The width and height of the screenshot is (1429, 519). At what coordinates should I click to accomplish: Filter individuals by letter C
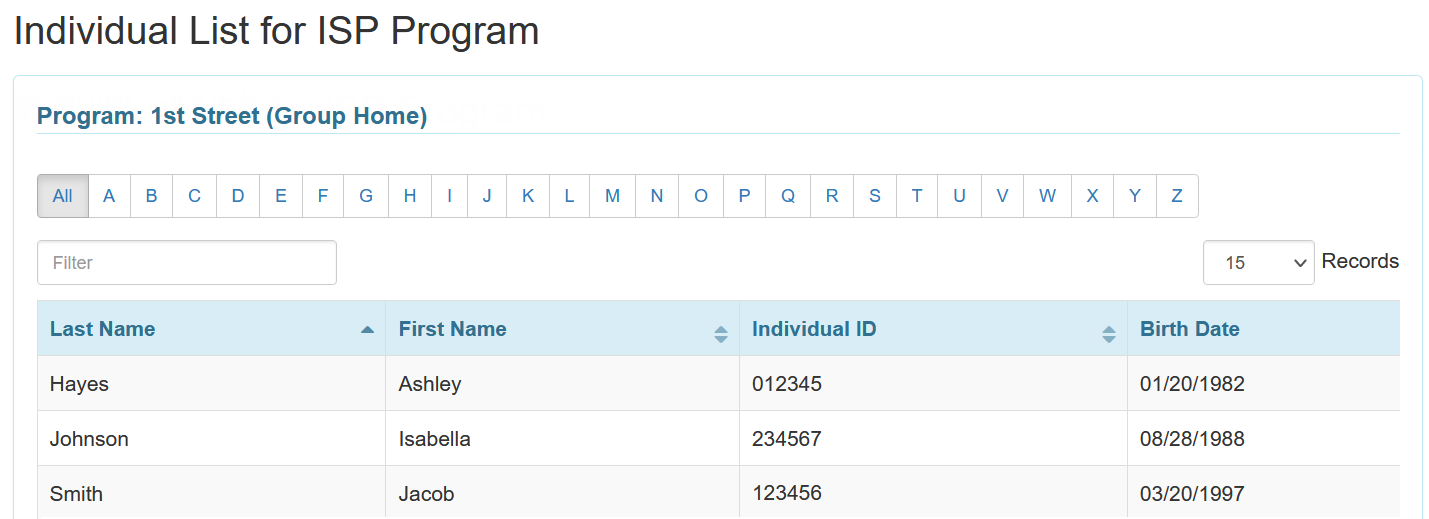point(194,196)
